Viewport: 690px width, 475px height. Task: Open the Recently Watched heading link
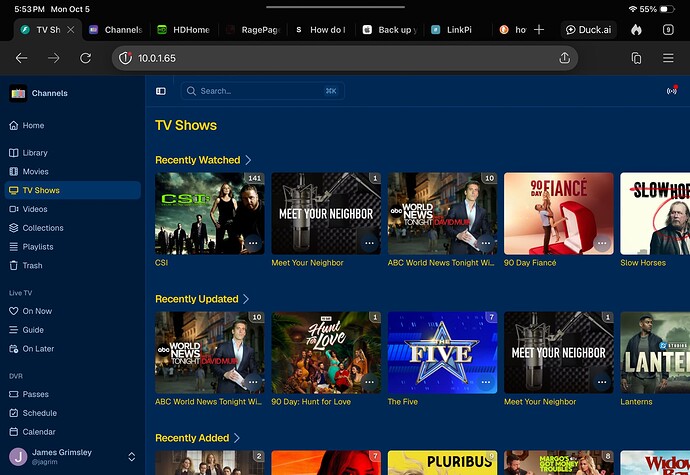pos(198,160)
